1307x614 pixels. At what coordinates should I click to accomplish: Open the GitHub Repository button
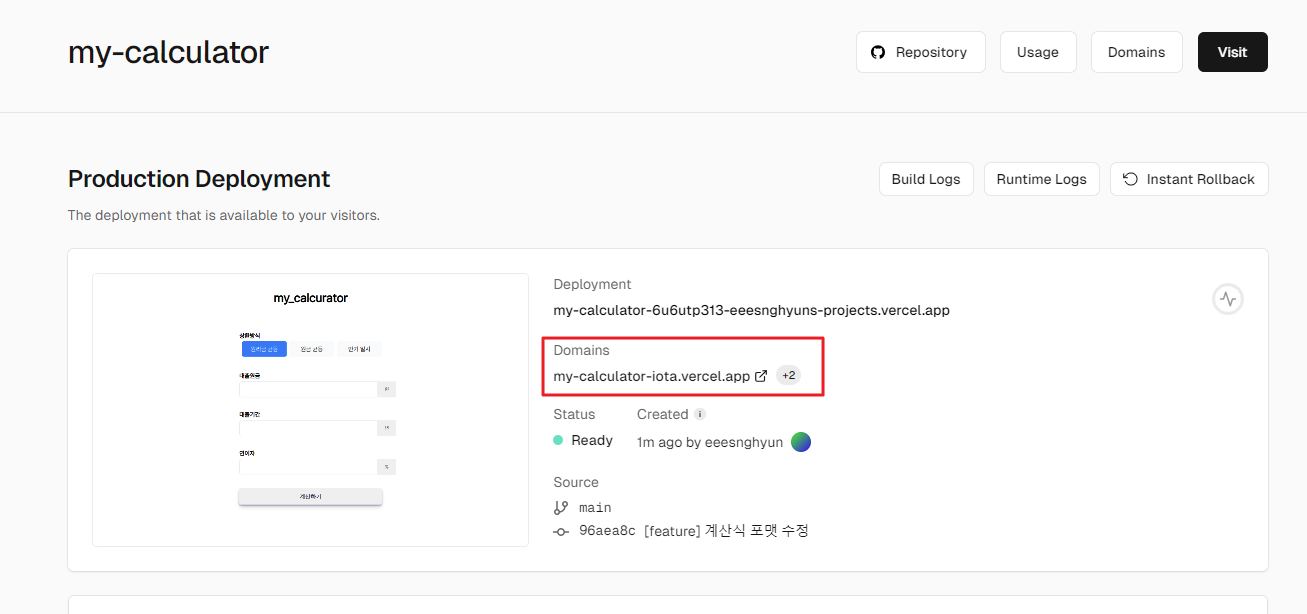pyautogui.click(x=920, y=52)
